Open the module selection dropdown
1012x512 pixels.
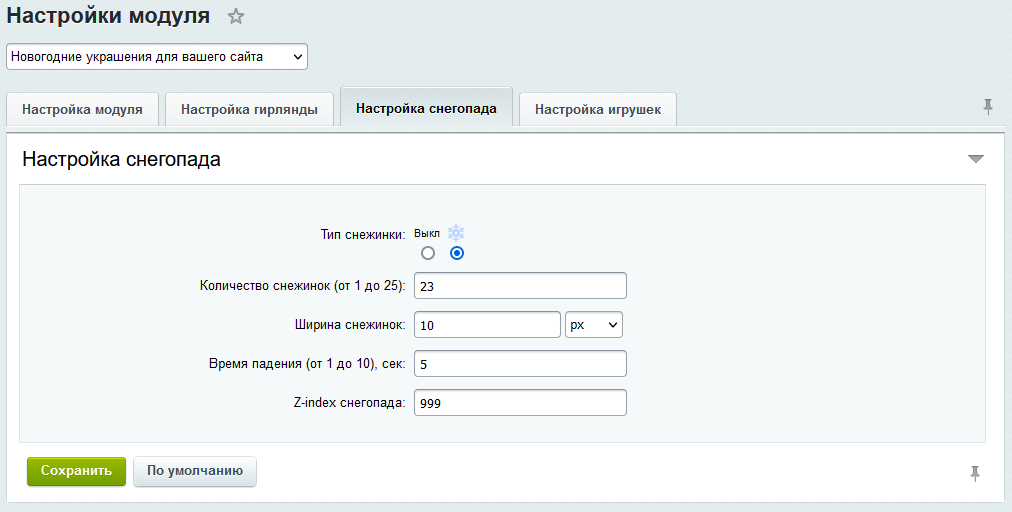157,57
